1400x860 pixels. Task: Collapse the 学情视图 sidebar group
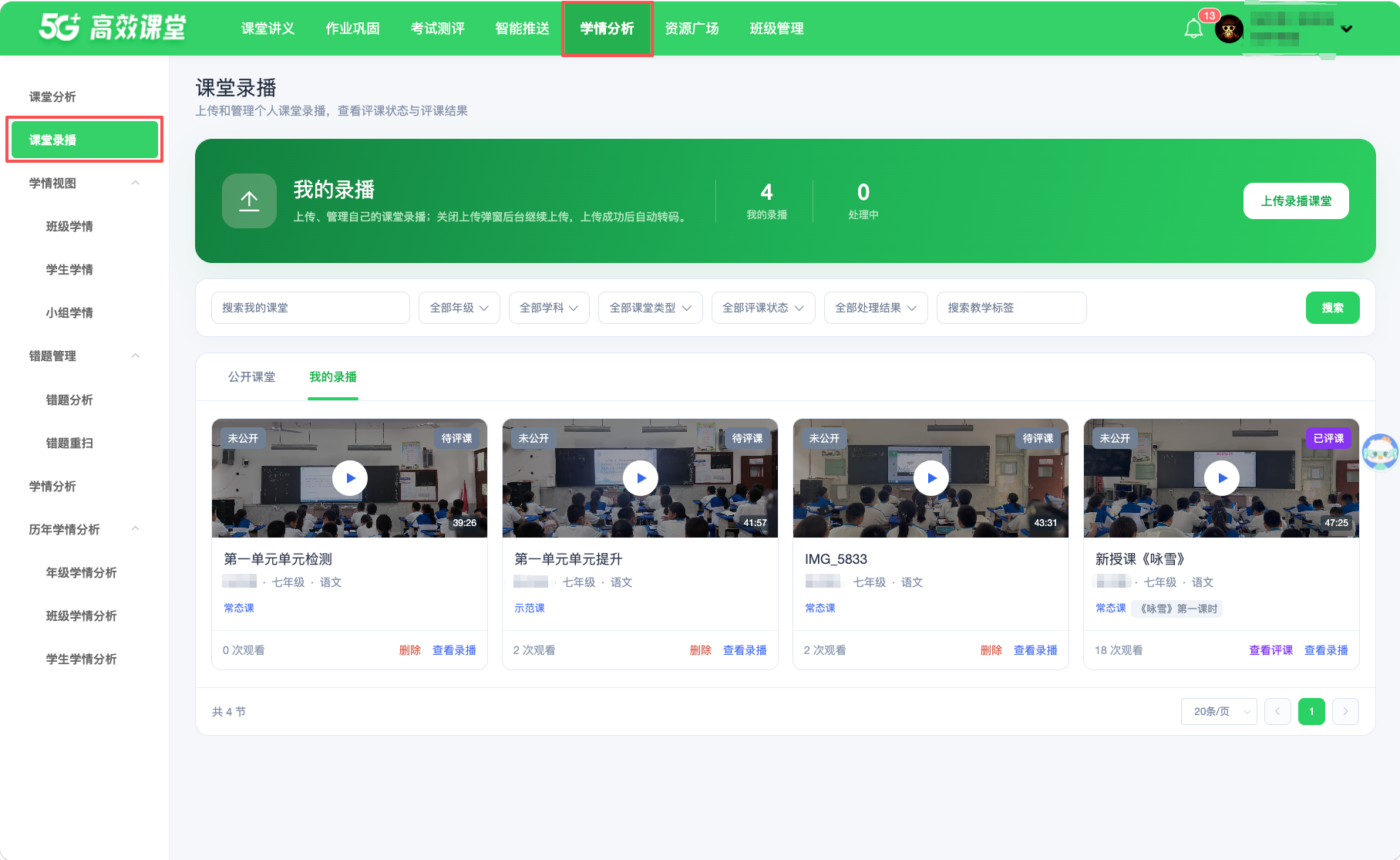(x=136, y=183)
